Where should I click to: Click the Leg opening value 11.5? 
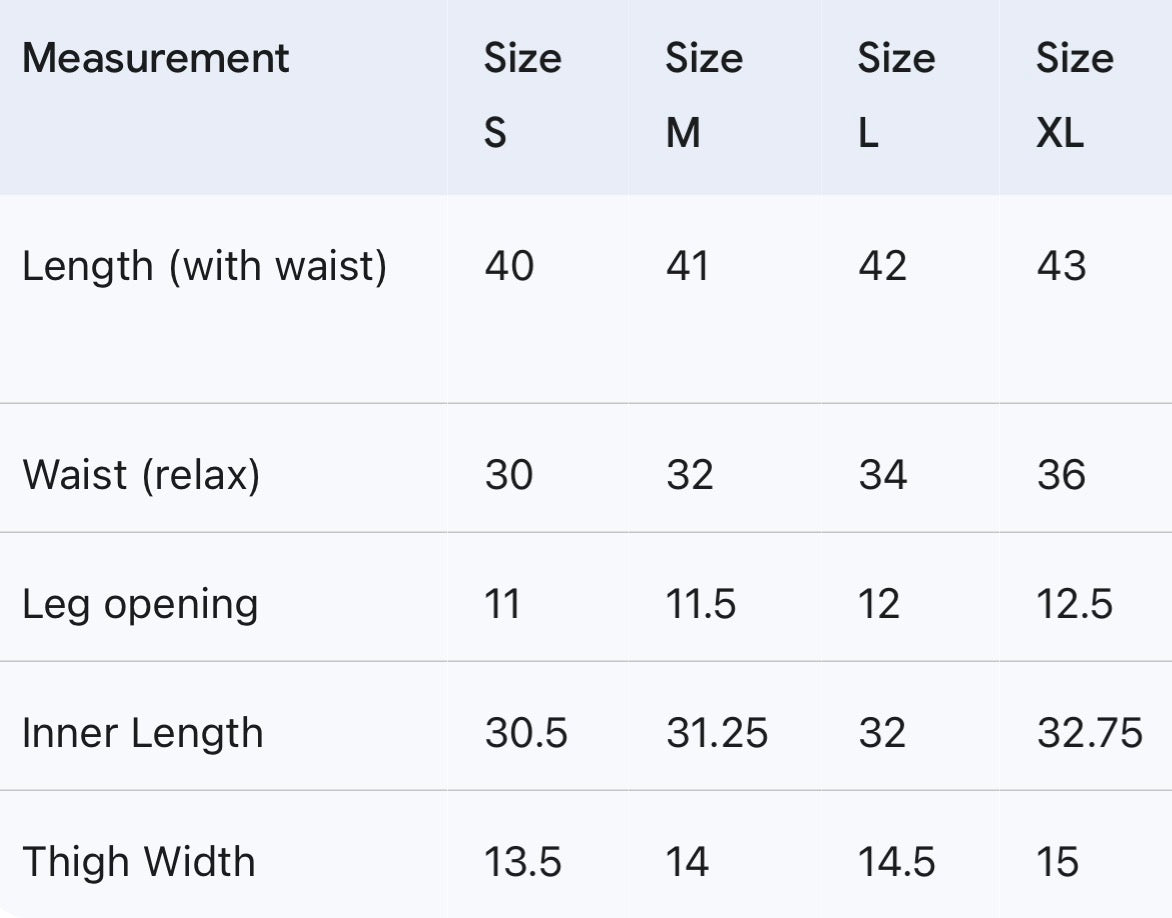coord(701,604)
